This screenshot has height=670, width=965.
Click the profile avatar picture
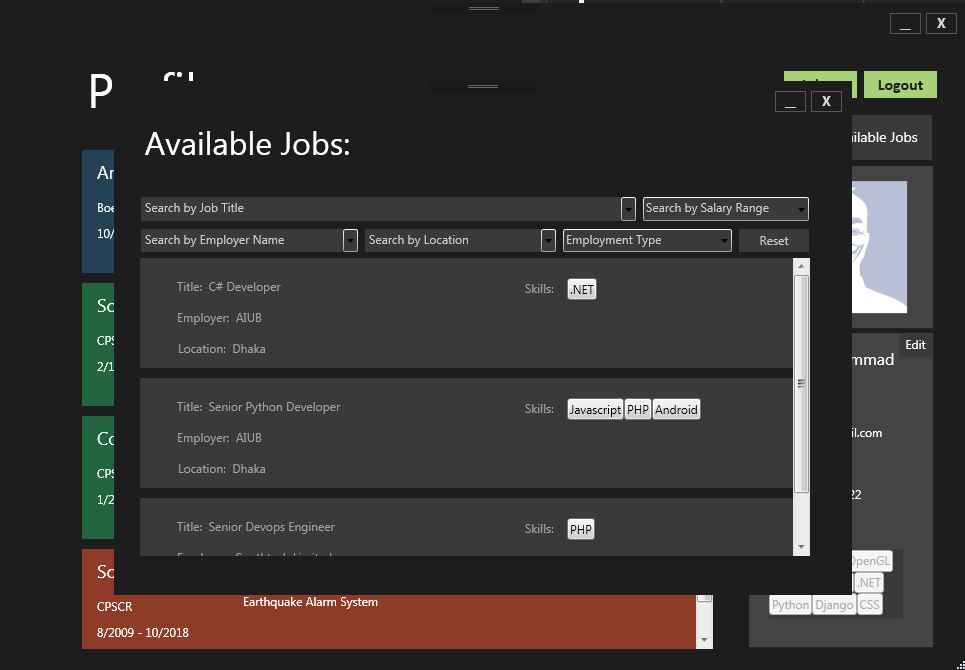(x=879, y=247)
